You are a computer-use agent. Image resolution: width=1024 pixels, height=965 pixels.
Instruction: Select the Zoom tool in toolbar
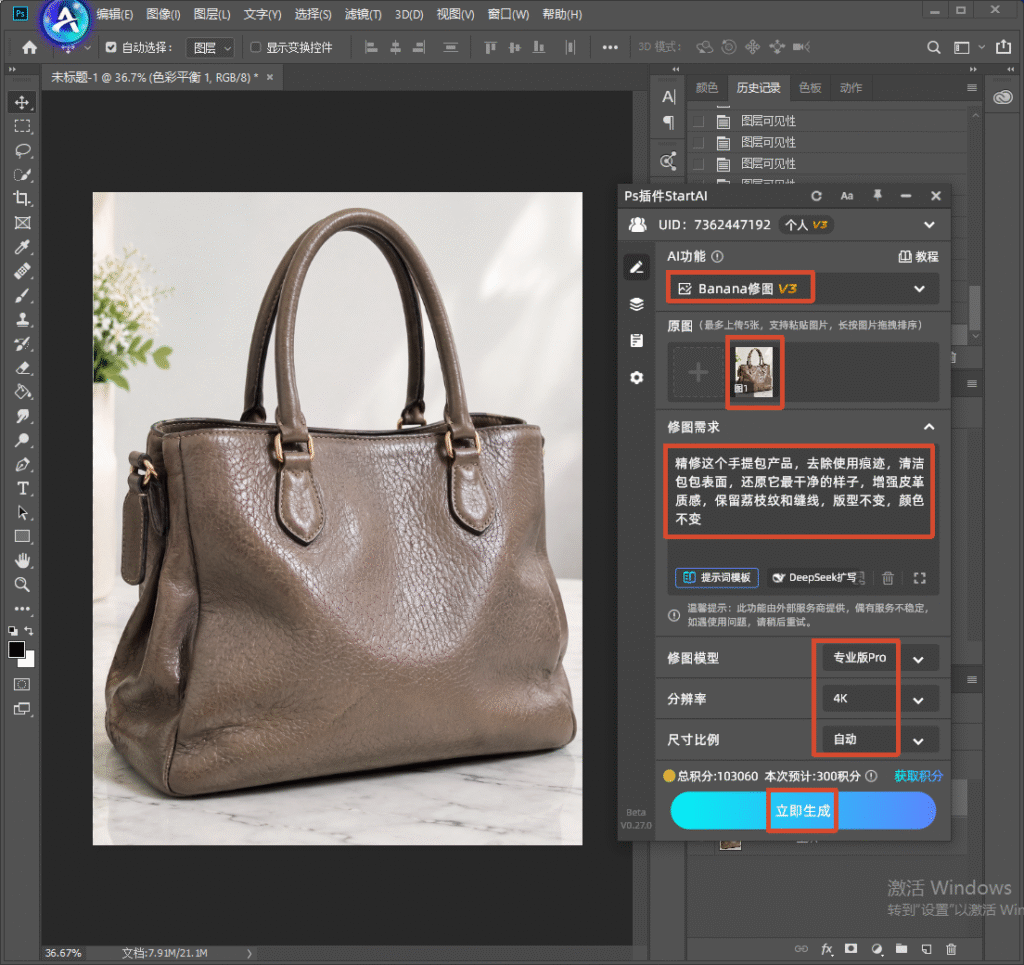pos(22,584)
